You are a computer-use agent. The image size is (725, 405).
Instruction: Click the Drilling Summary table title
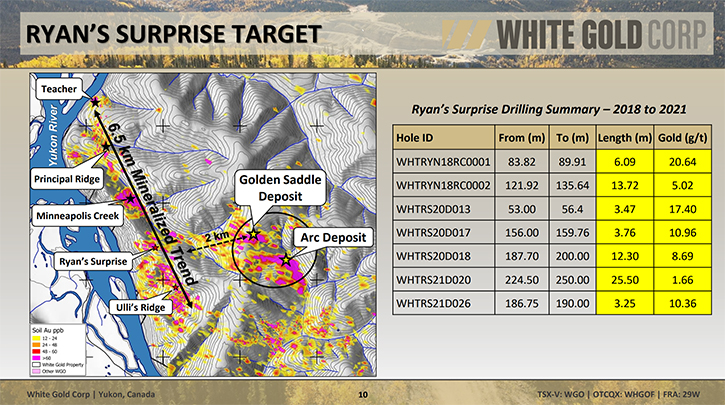click(549, 110)
